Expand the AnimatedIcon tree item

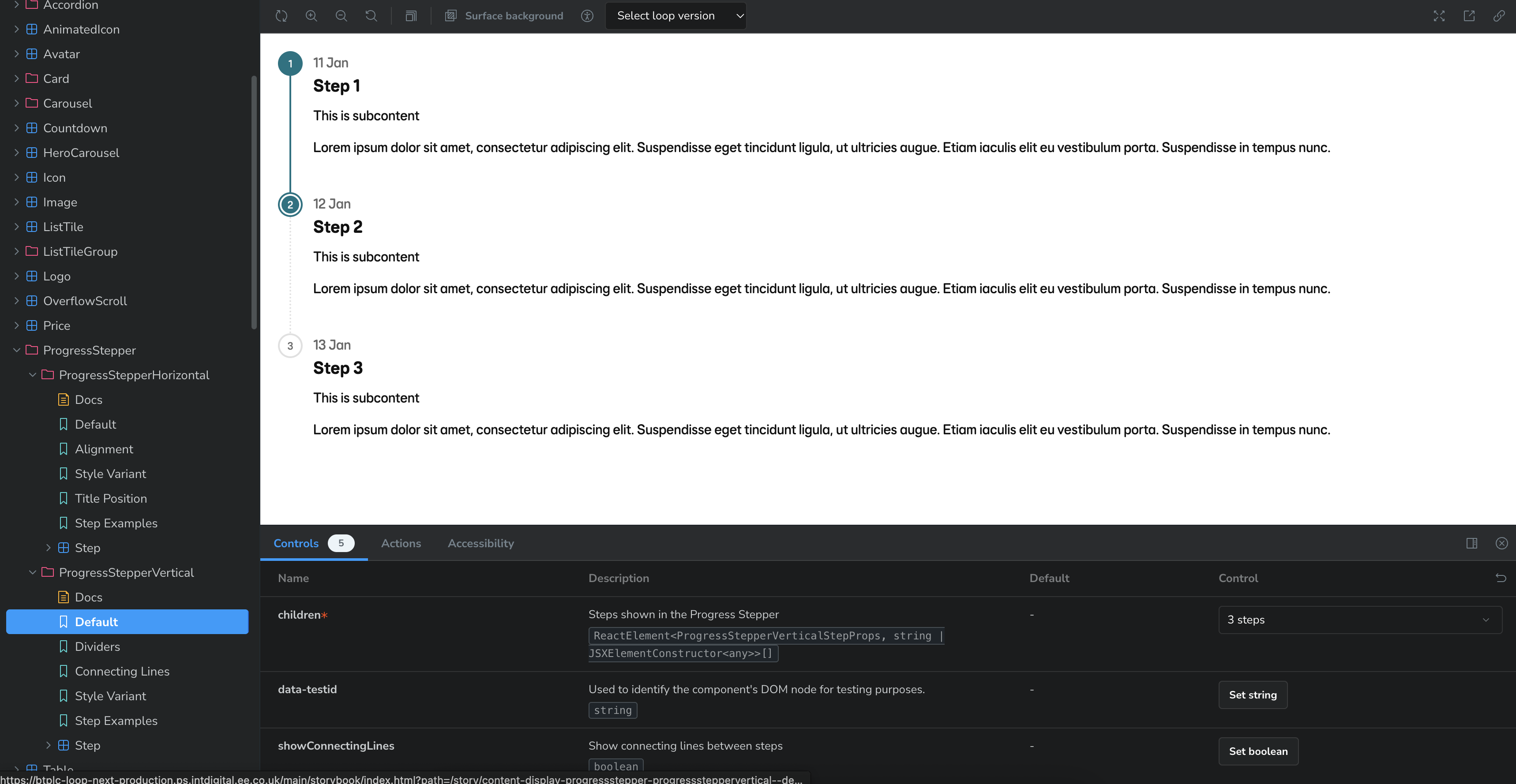click(x=16, y=30)
